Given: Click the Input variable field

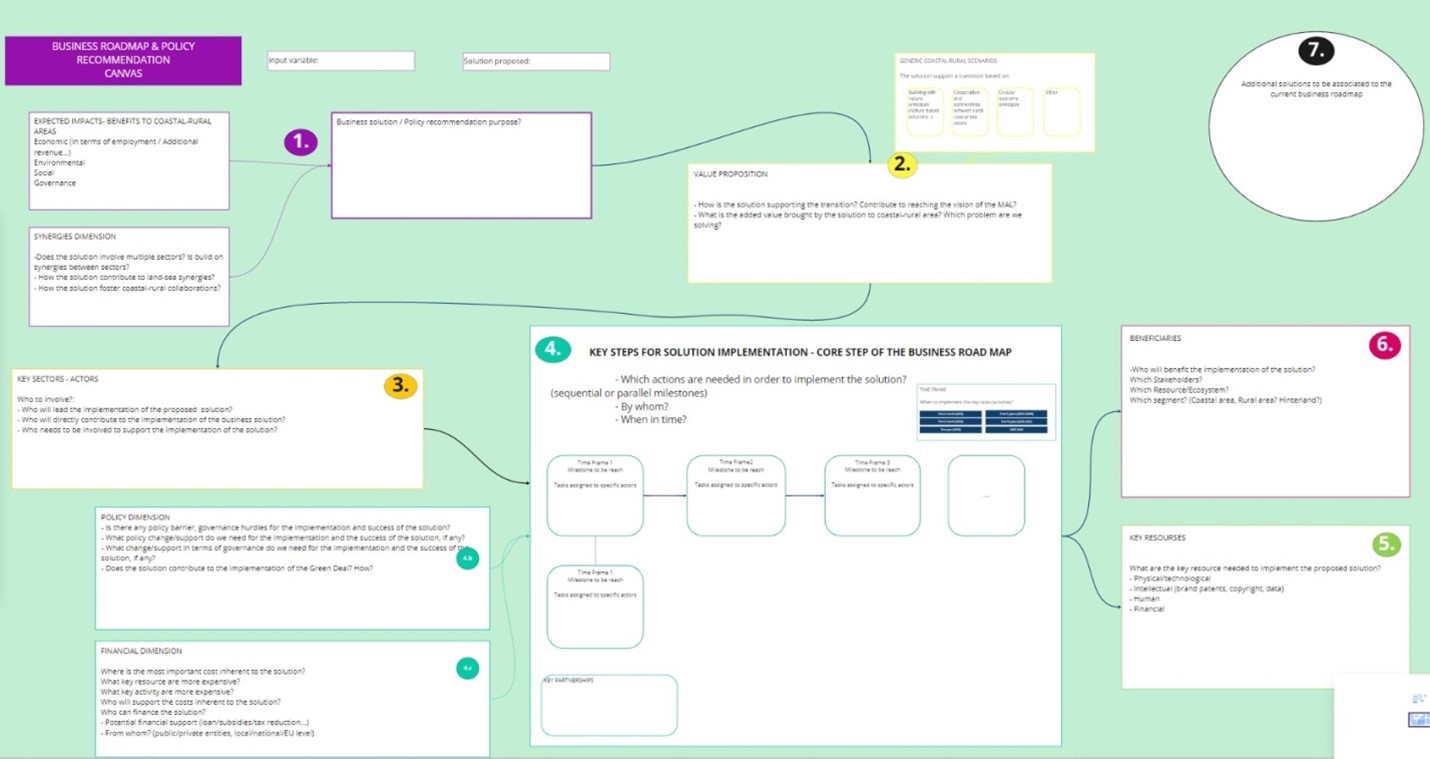Looking at the screenshot, I should 340,61.
